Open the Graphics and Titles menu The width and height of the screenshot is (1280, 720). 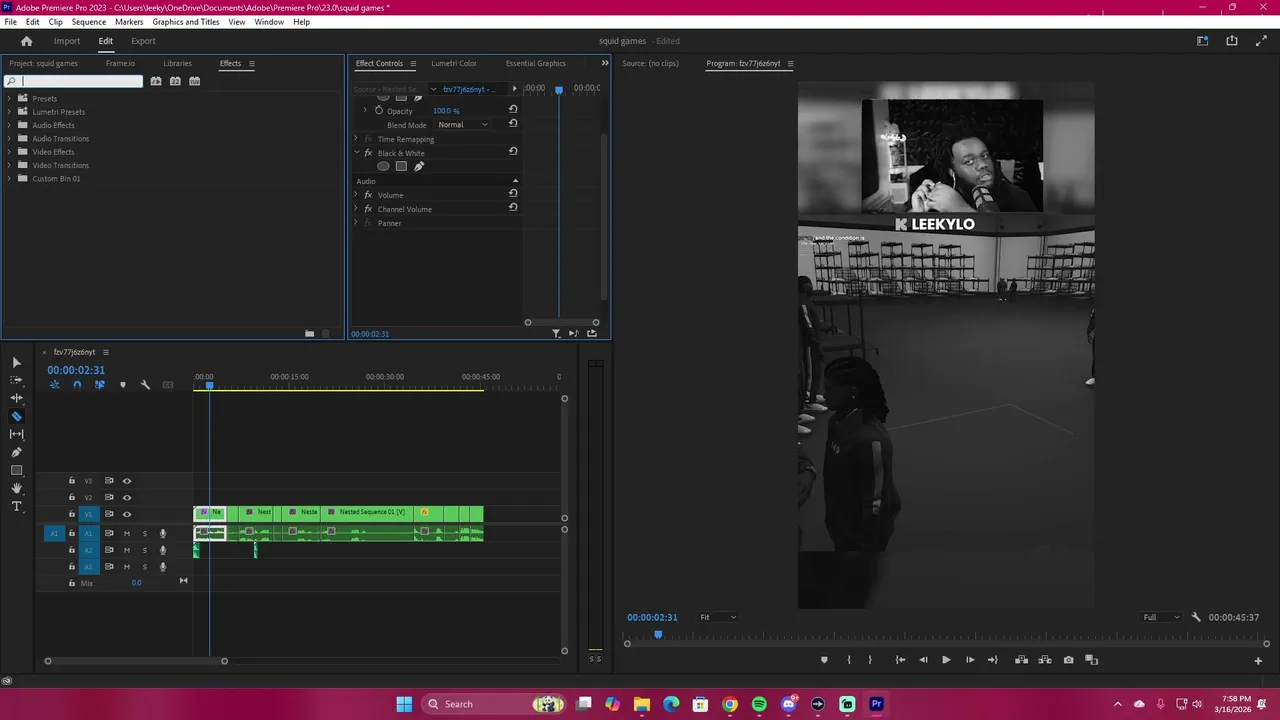coord(186,22)
